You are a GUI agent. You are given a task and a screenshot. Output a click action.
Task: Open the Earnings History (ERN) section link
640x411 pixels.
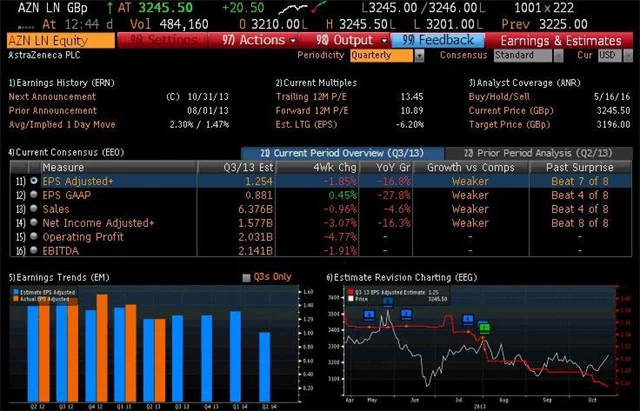pos(52,83)
